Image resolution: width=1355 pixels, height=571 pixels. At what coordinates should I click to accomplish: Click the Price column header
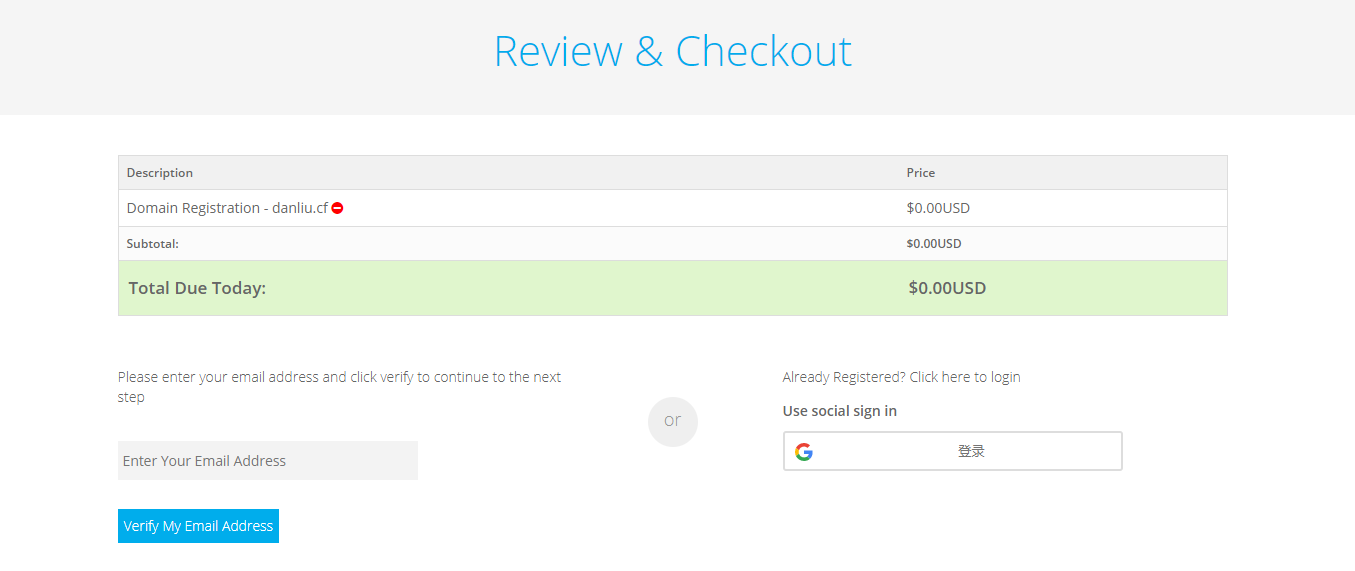tap(921, 173)
